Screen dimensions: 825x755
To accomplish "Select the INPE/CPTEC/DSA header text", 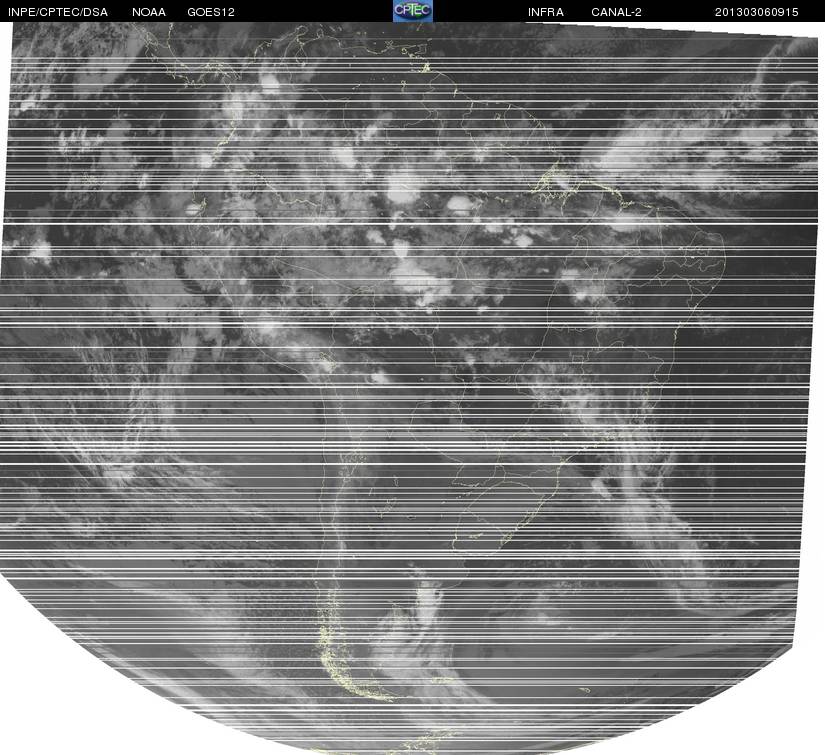I will [58, 12].
